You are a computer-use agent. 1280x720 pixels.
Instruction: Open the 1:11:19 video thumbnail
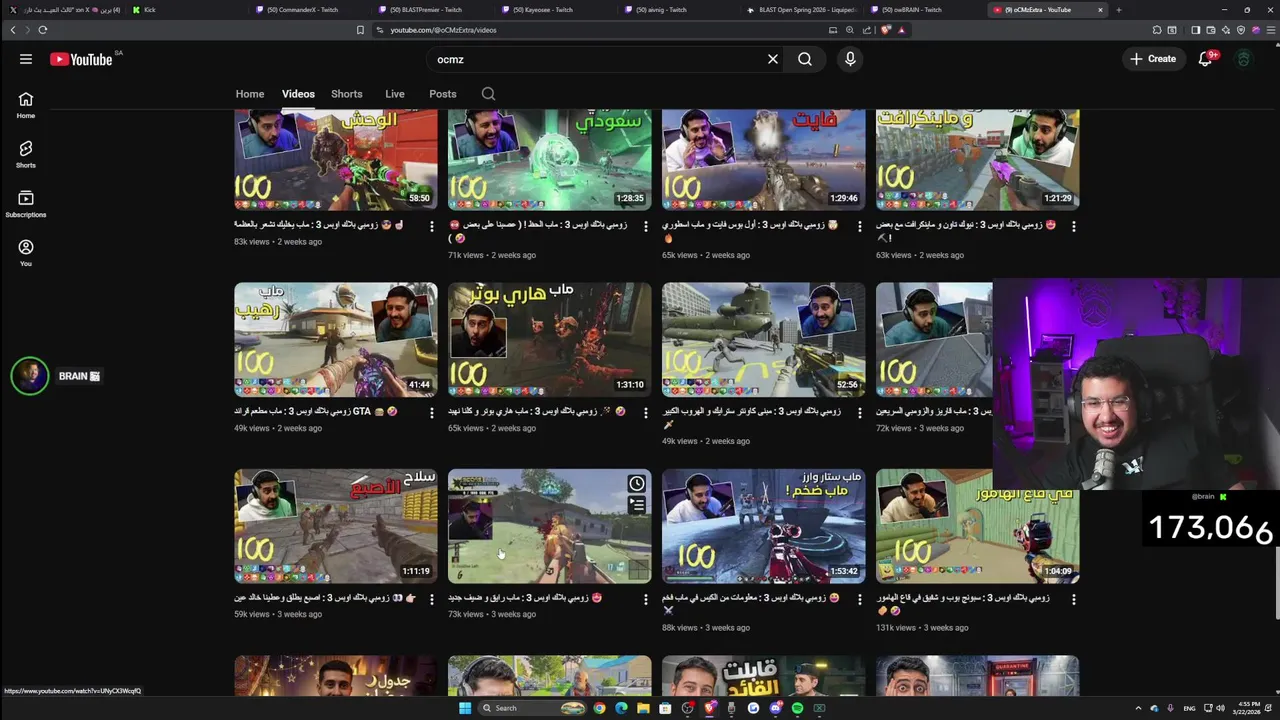(x=335, y=526)
